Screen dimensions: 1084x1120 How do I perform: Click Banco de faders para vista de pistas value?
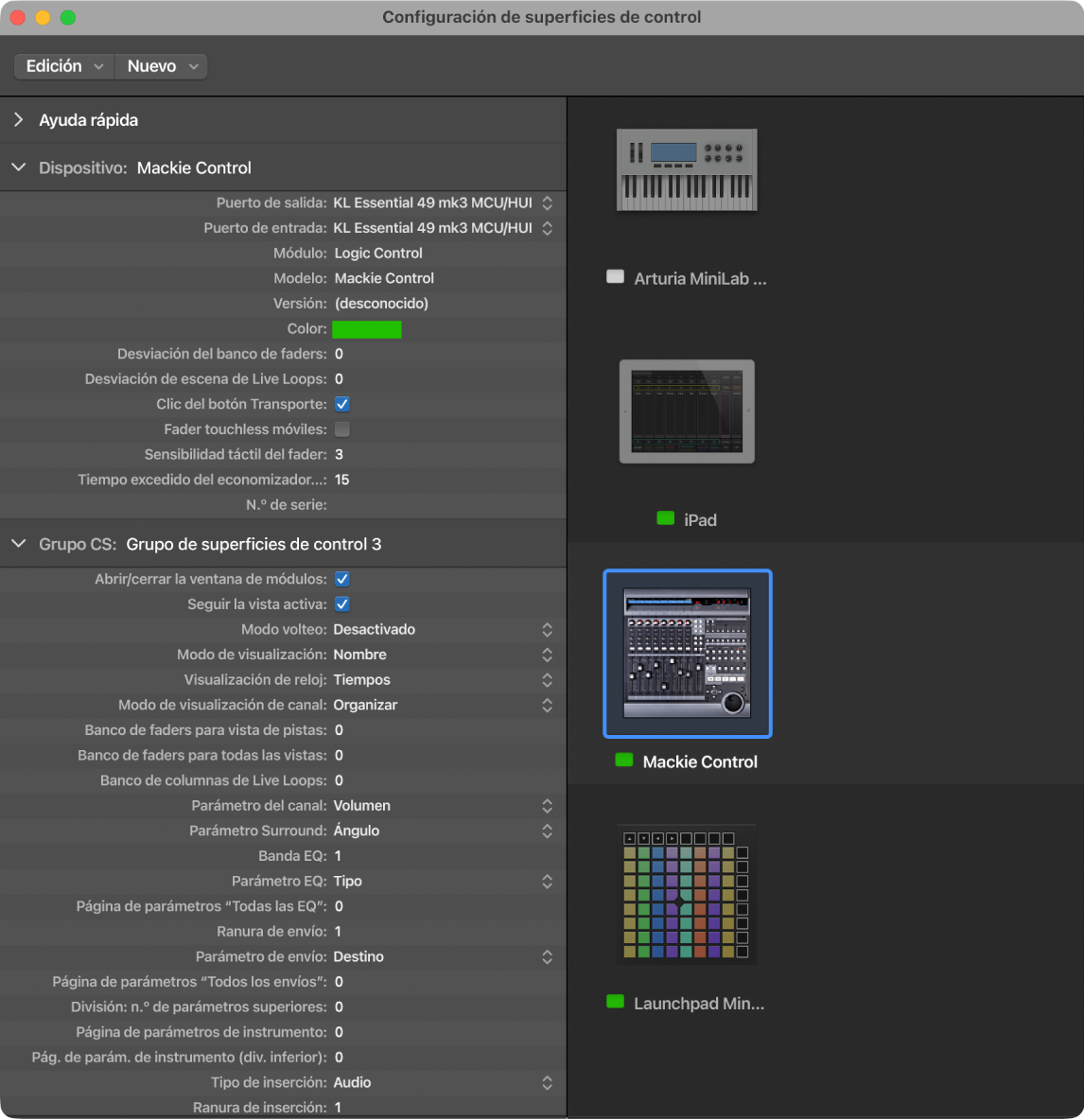340,730
